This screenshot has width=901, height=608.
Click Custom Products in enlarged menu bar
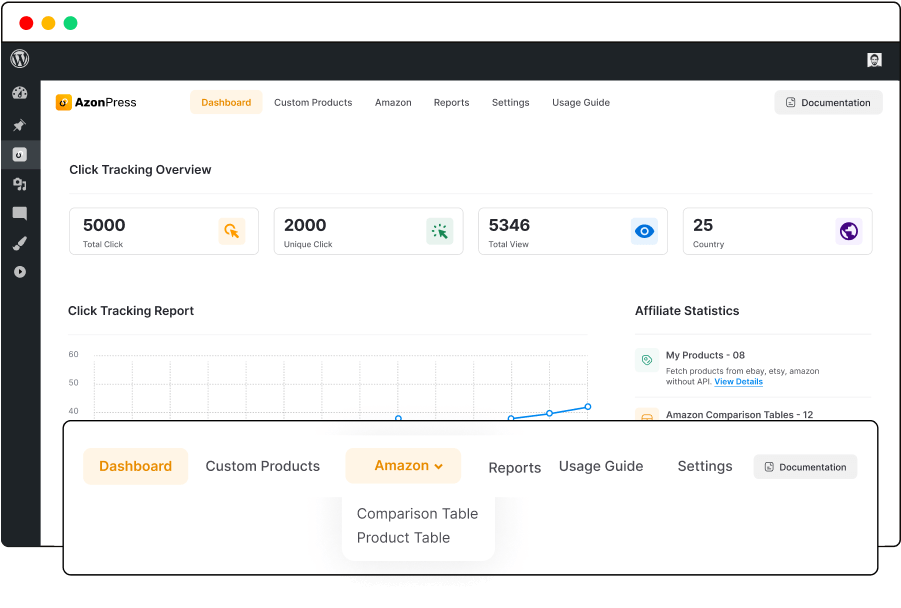[263, 466]
